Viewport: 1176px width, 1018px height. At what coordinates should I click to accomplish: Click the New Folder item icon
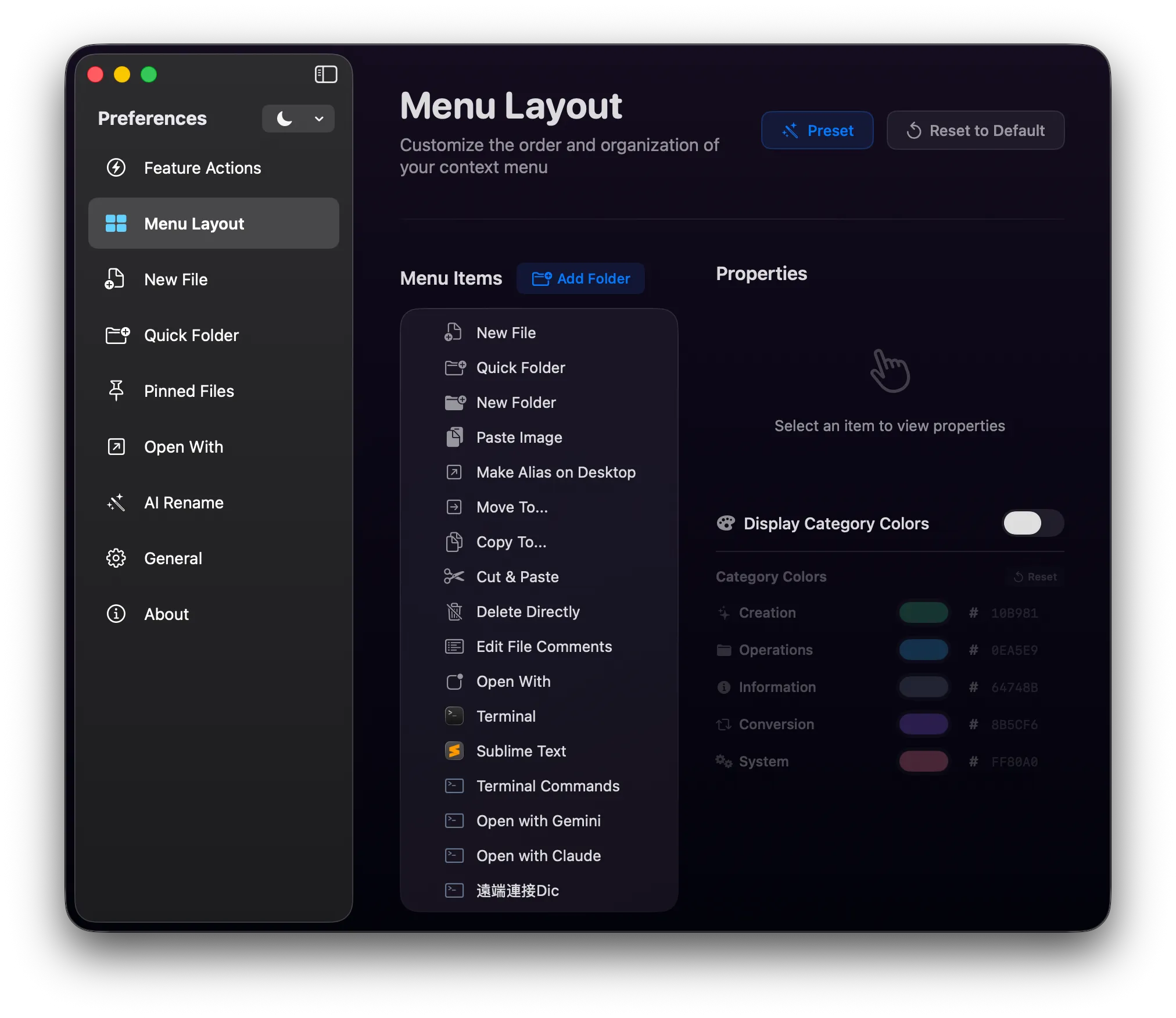click(455, 402)
